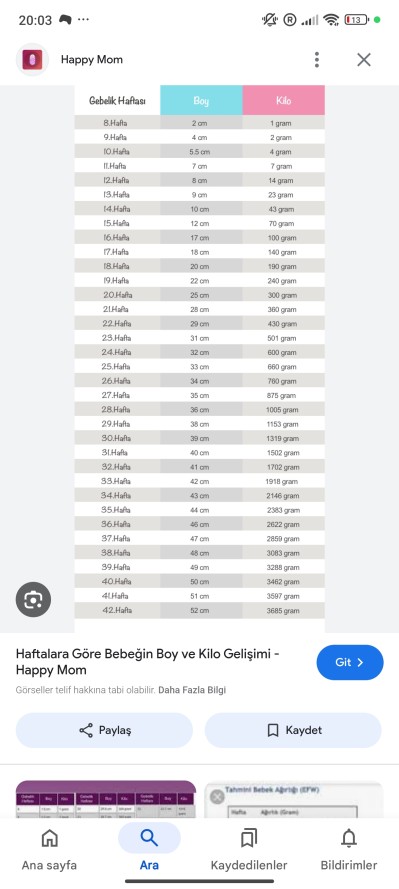Viewport: 399px width, 889px height.
Task: Go to Ana sayfa tab
Action: click(49, 849)
